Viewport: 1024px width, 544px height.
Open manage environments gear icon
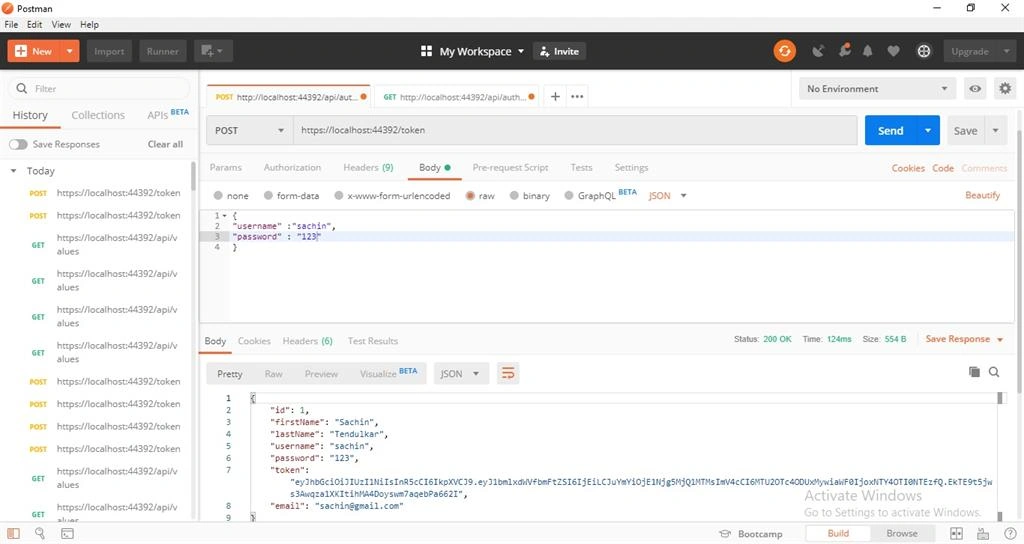1004,89
